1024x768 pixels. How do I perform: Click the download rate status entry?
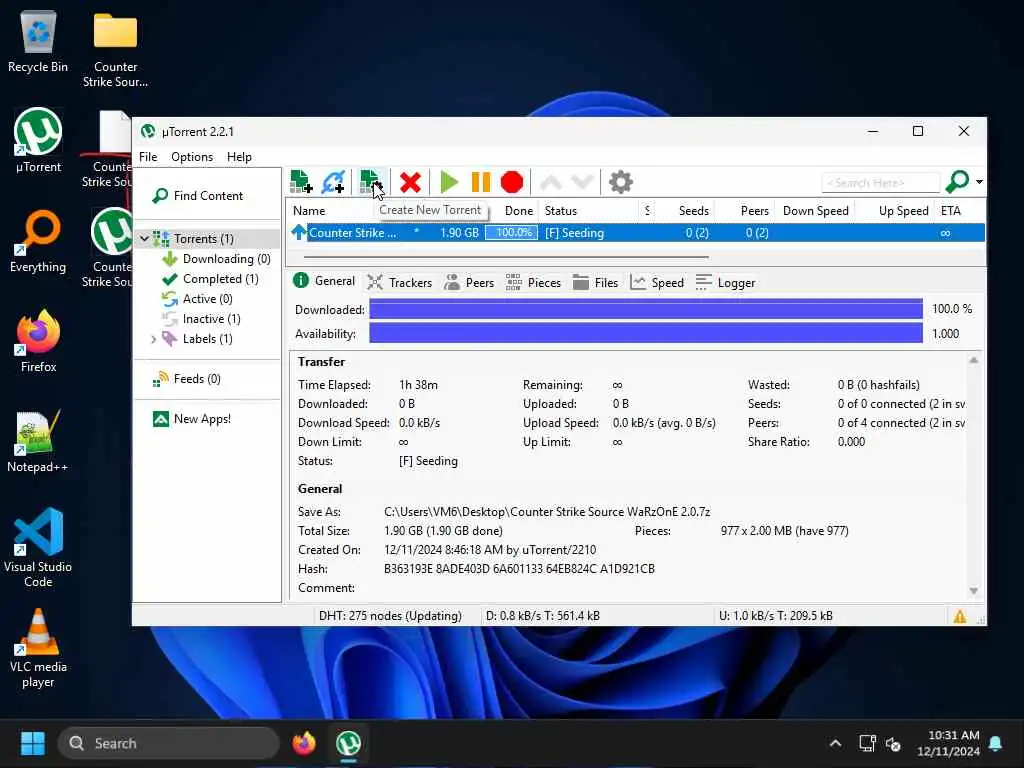[543, 616]
